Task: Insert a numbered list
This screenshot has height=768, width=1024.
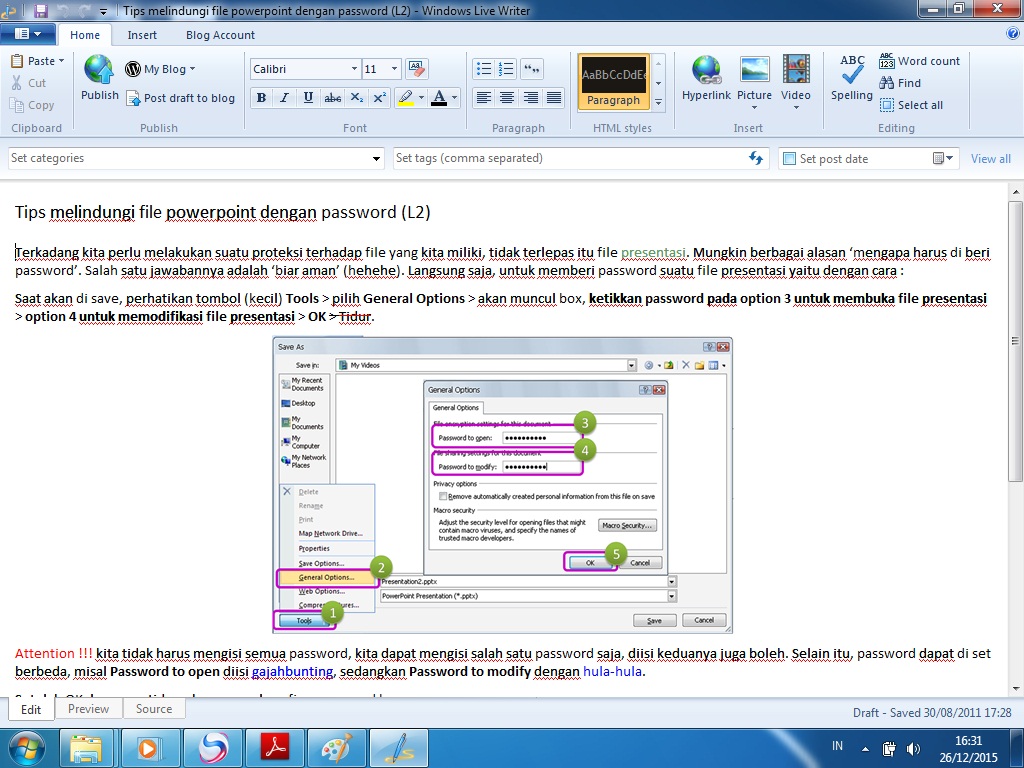Action: (x=506, y=69)
